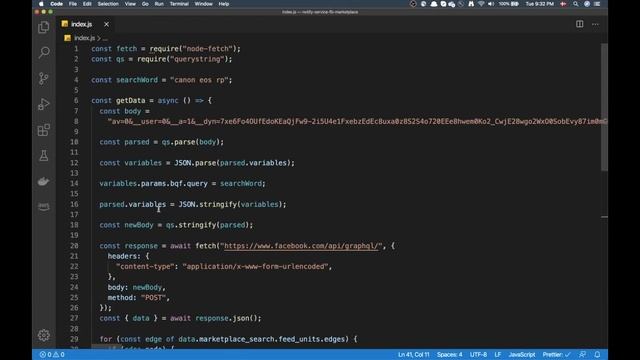This screenshot has height=360, width=640.
Task: Open the Go menu
Action: tap(145, 4)
